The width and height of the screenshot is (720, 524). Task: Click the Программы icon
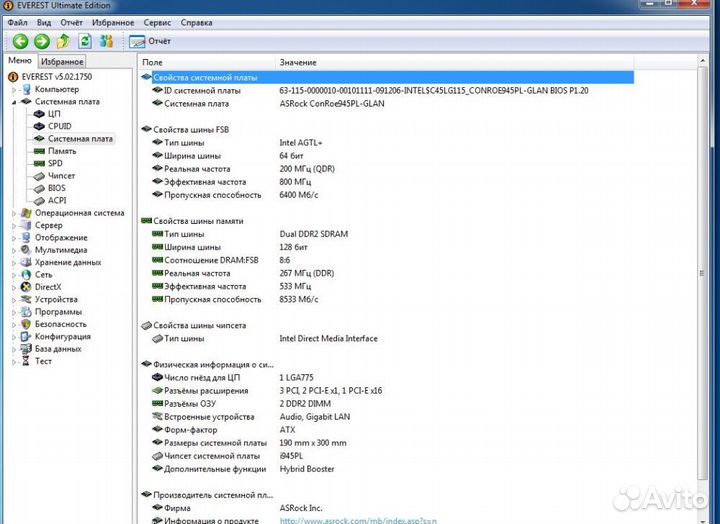[27, 312]
